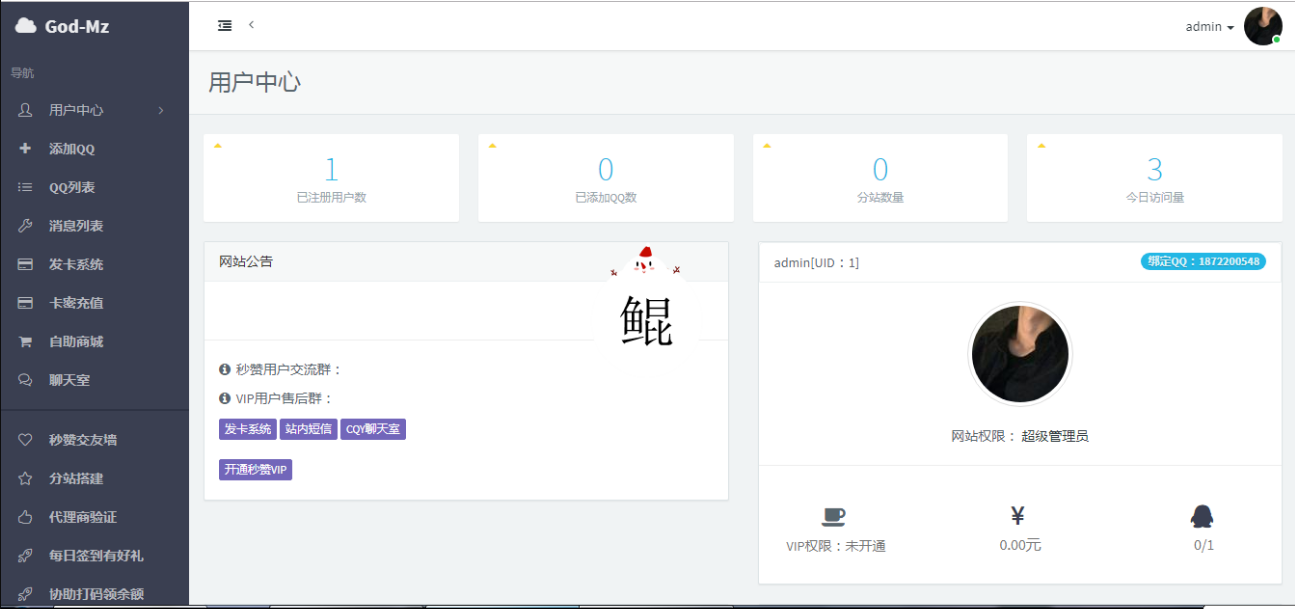Click the rocket icon beside 每日签到有好礼
This screenshot has height=609, width=1295.
tap(25, 555)
